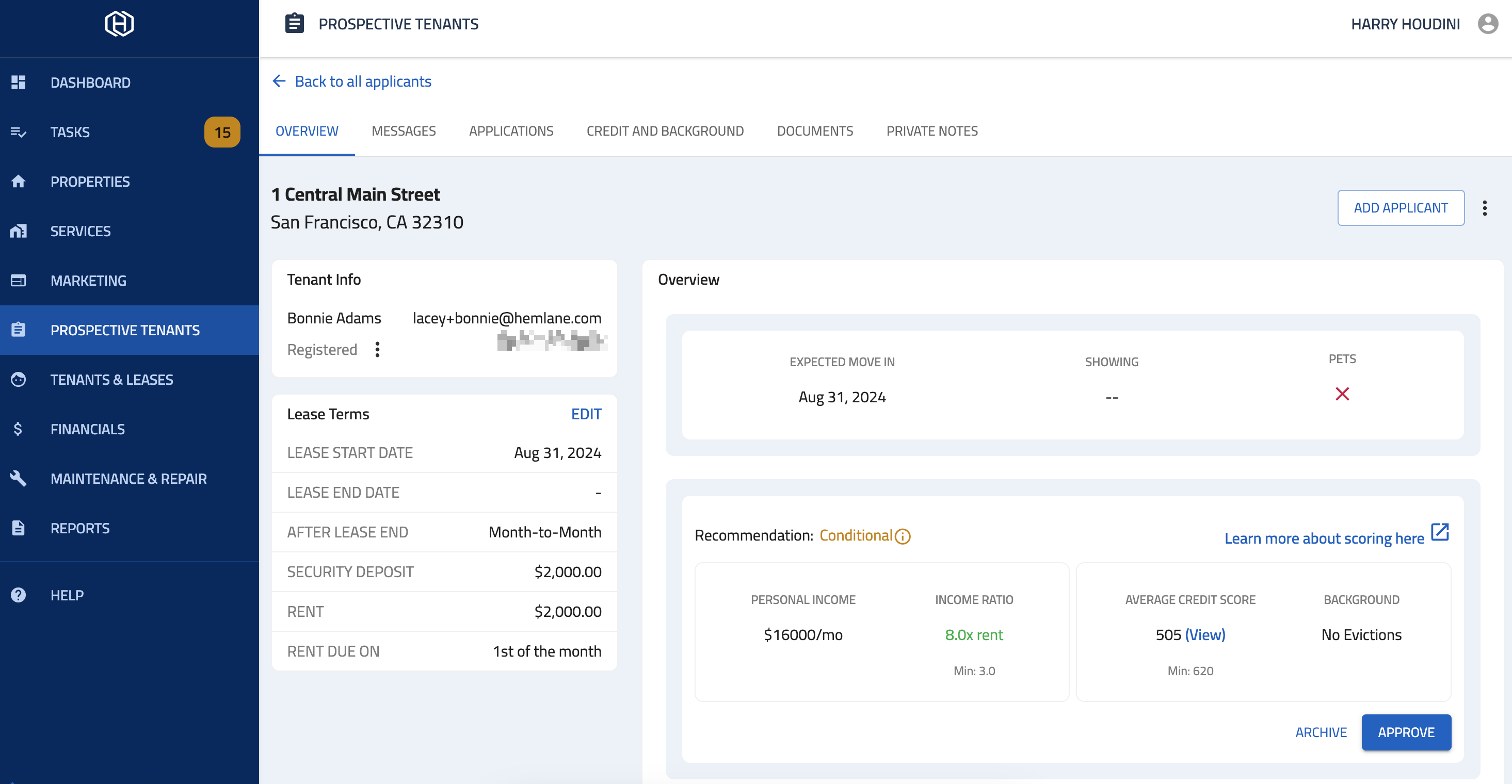The image size is (1512, 784).
Task: Click the Maintenance wrench icon
Action: [x=18, y=478]
